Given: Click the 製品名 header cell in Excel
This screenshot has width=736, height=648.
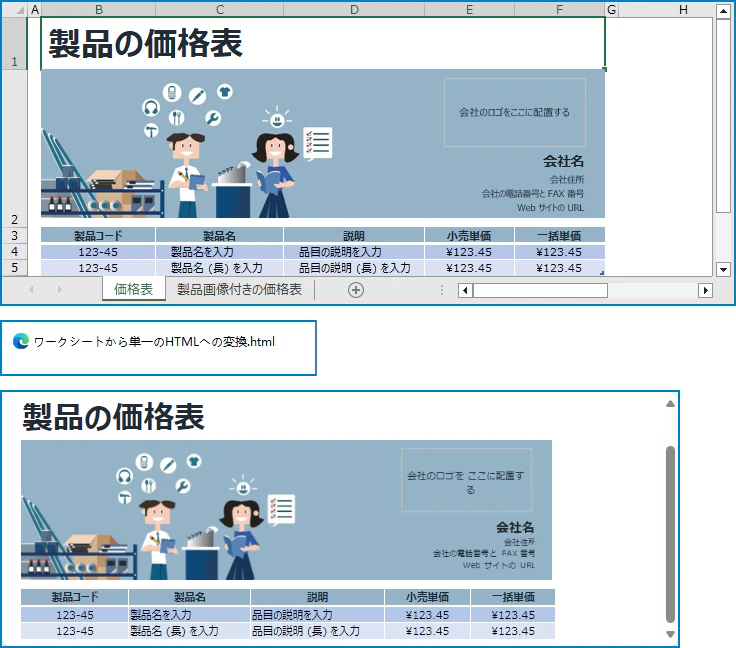Looking at the screenshot, I should tap(219, 235).
